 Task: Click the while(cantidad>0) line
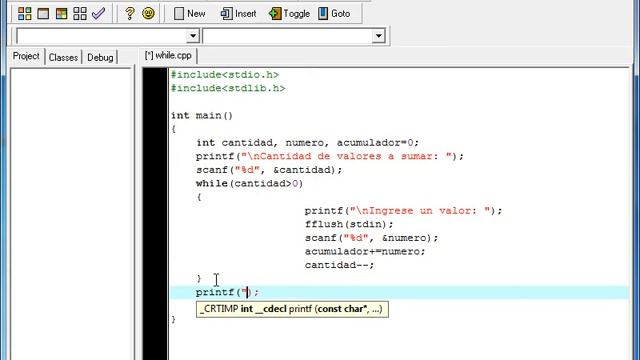point(249,183)
